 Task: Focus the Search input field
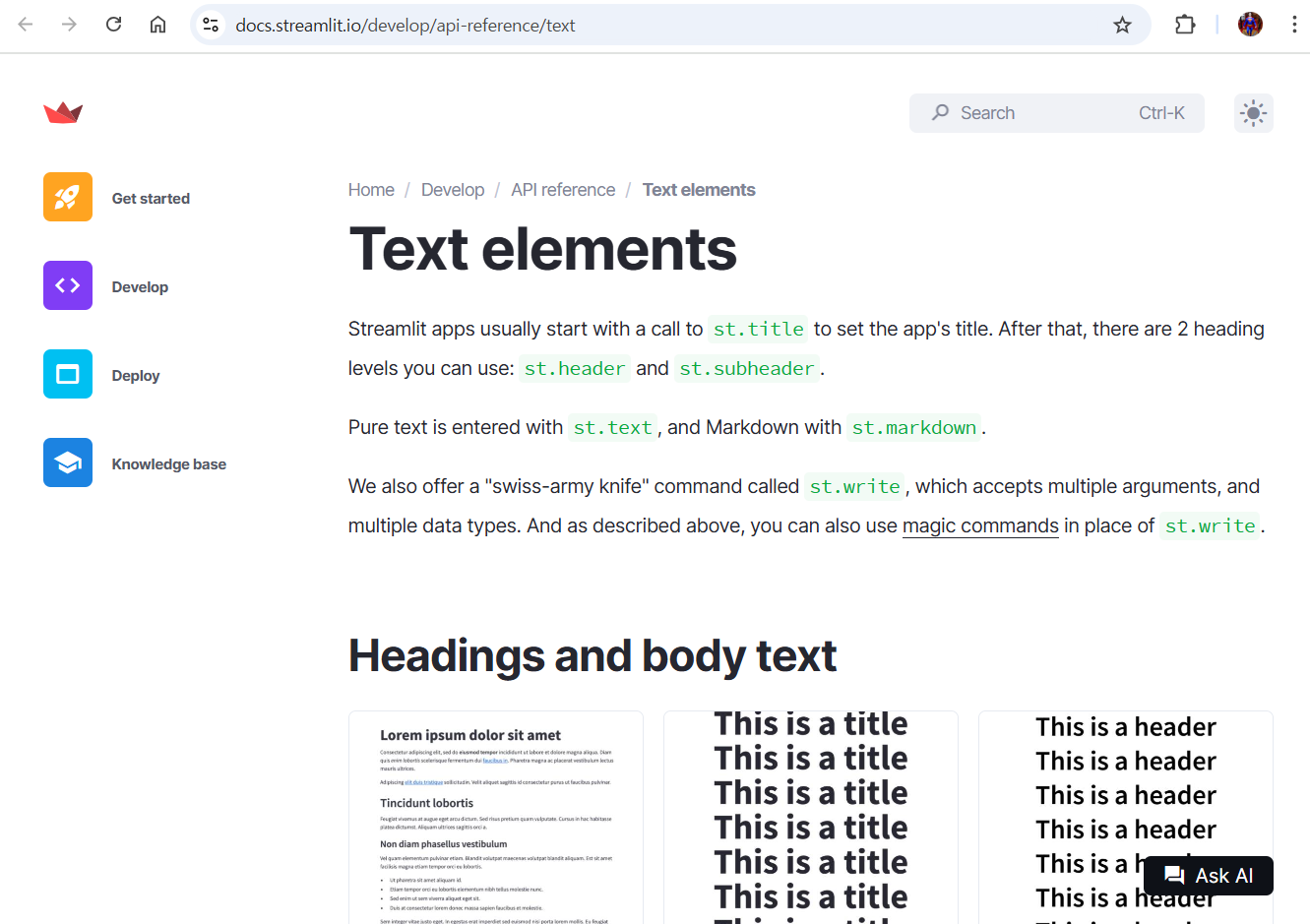(x=1057, y=113)
